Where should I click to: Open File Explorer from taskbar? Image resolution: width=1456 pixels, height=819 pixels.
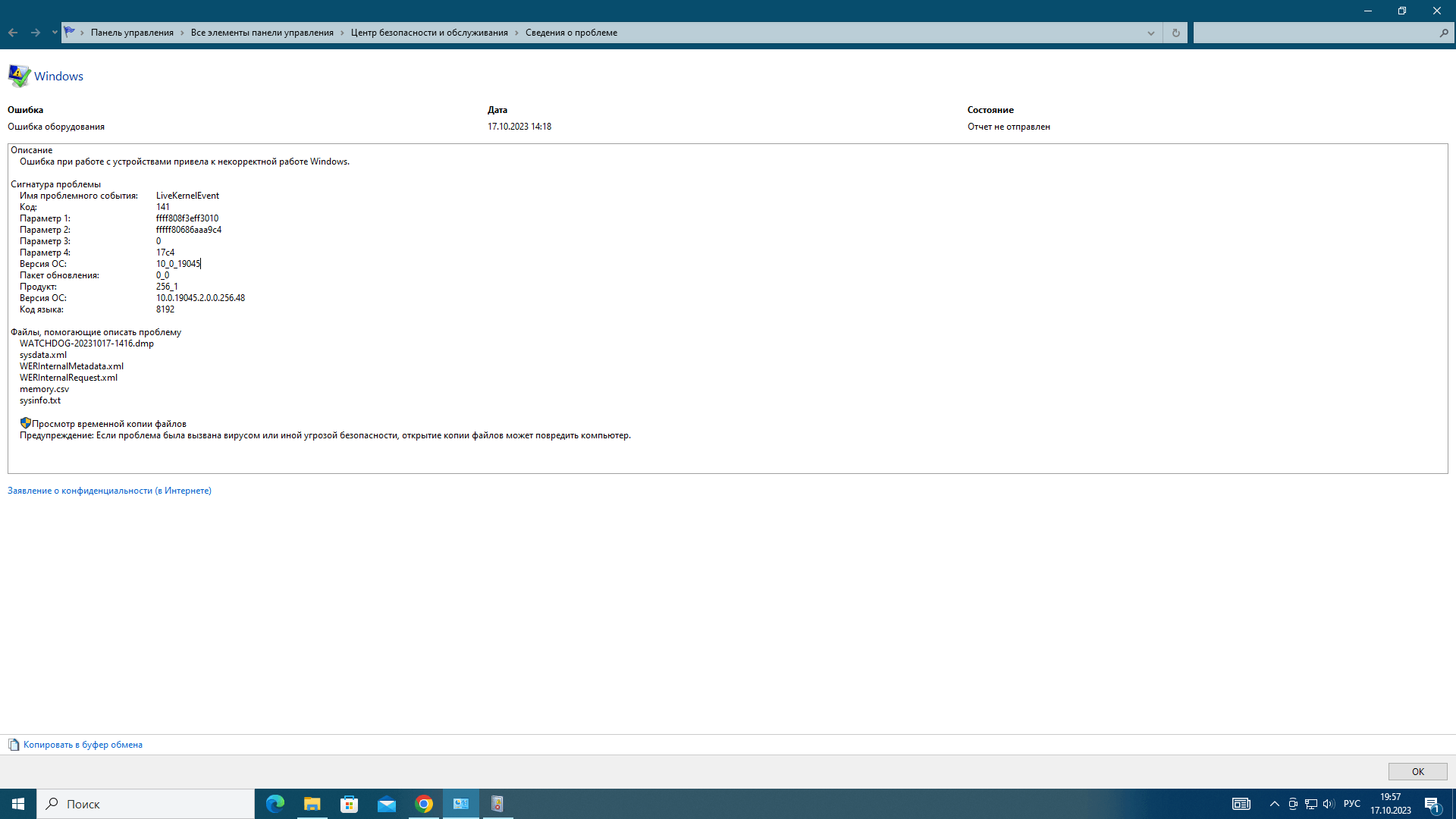click(312, 804)
